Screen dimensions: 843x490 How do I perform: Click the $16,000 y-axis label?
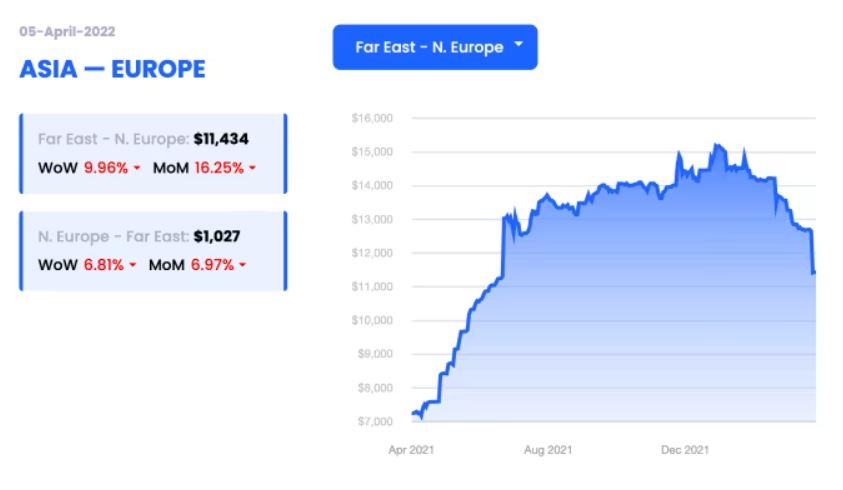click(x=372, y=118)
